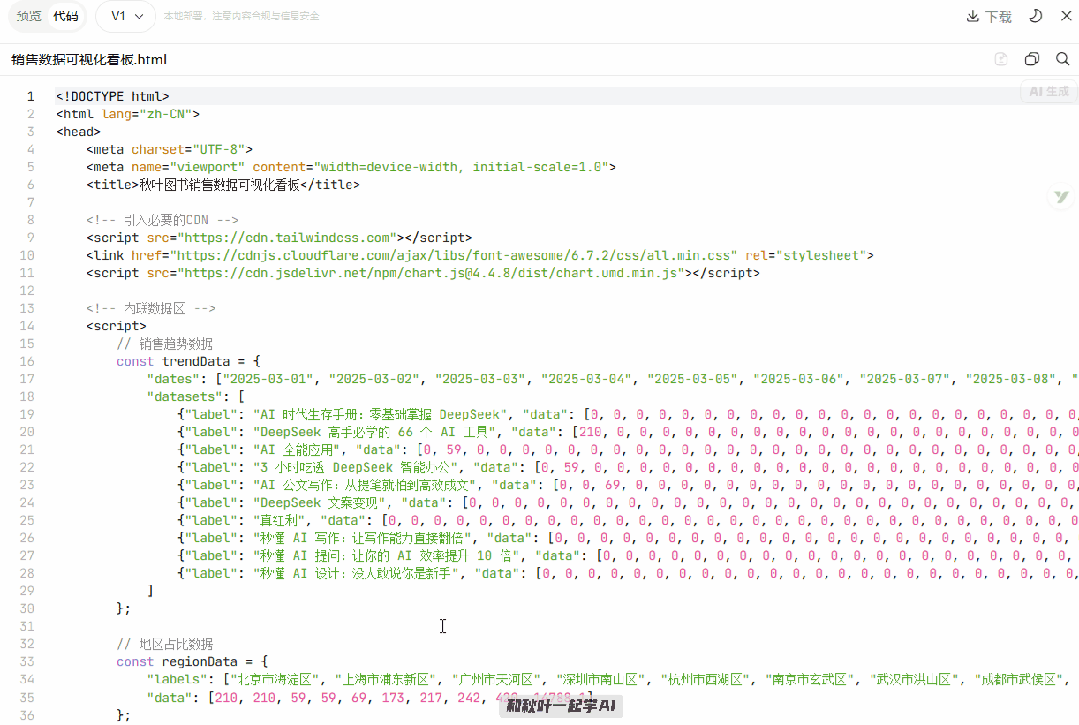
Task: Click the chart.js script URL line
Action: (x=423, y=273)
